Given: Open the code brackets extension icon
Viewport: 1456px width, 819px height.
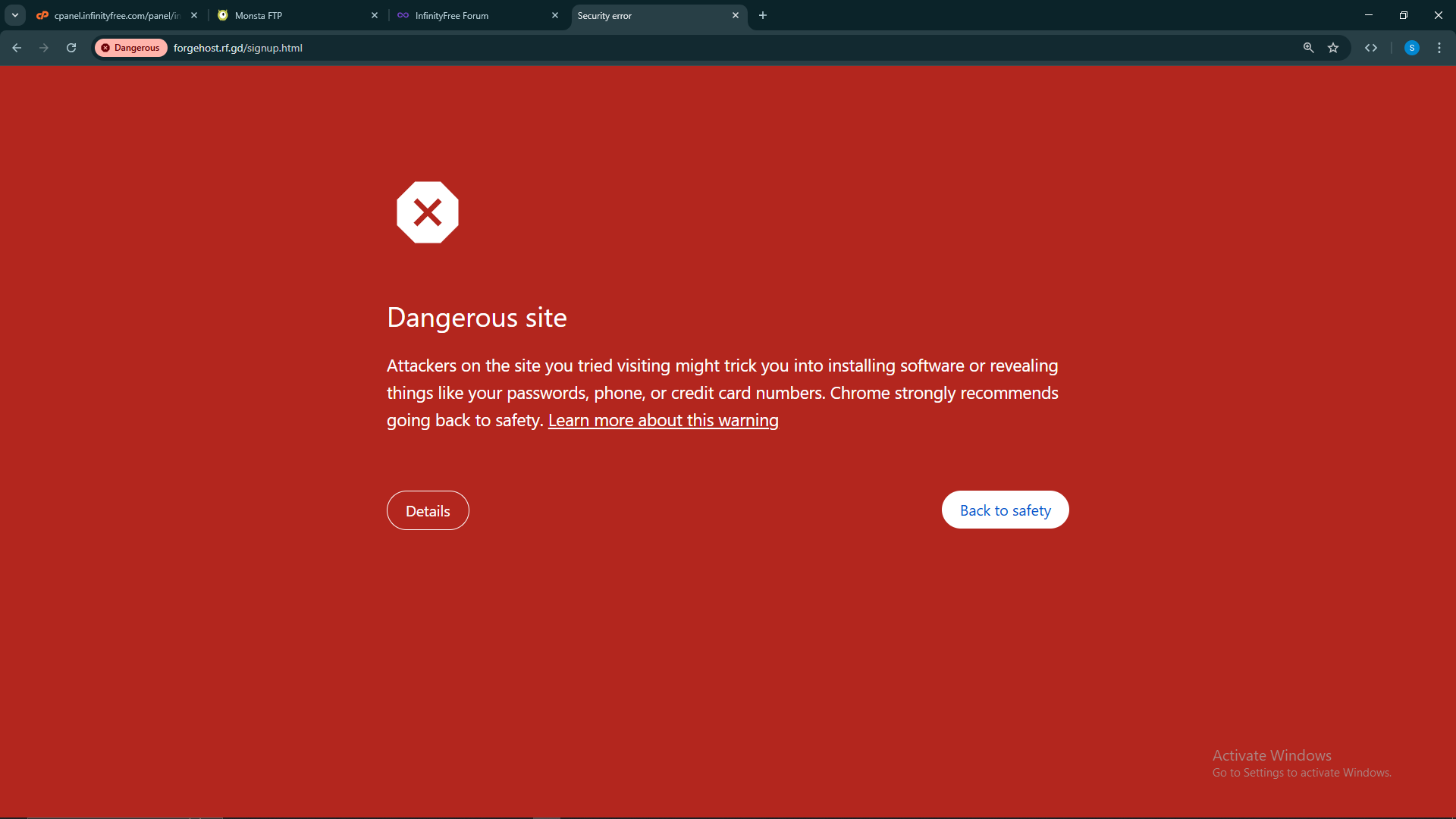Looking at the screenshot, I should pyautogui.click(x=1371, y=48).
